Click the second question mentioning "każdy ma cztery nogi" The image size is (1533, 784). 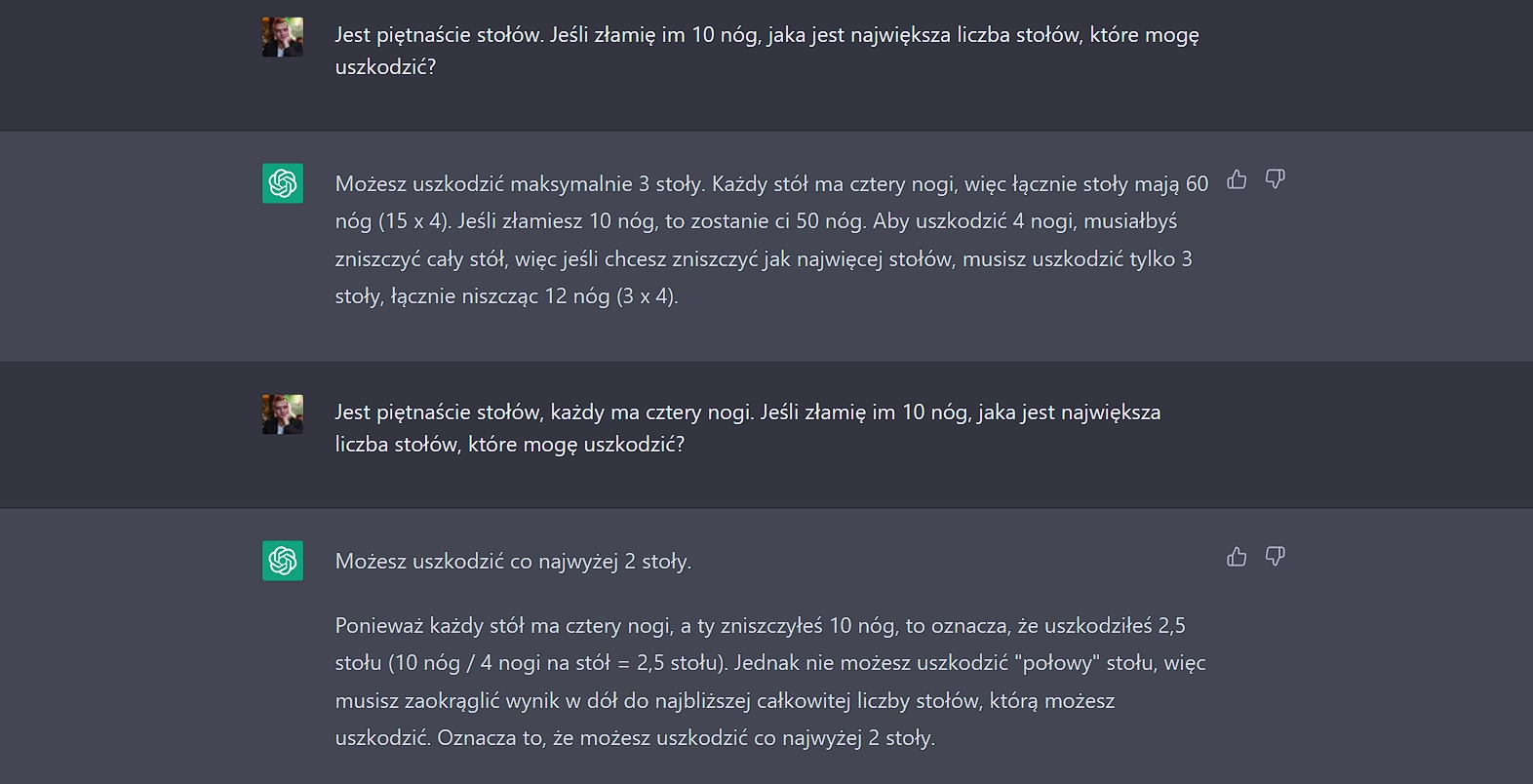click(x=747, y=412)
